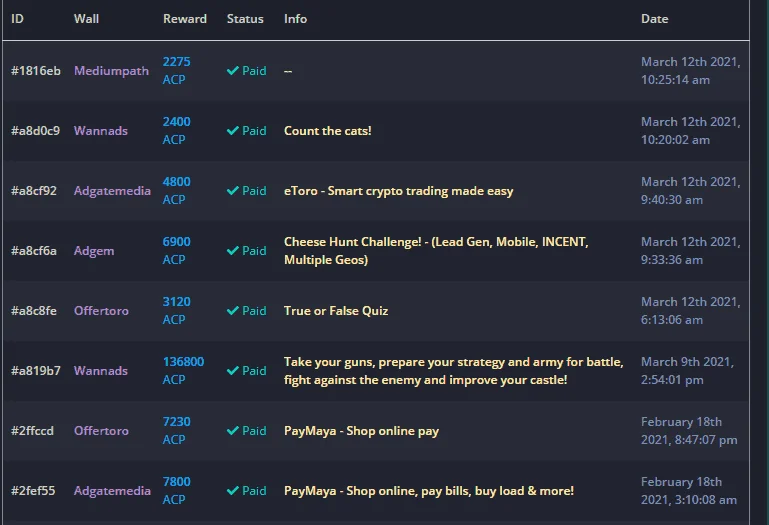Select transaction ID #2ffccd

pyautogui.click(x=32, y=430)
